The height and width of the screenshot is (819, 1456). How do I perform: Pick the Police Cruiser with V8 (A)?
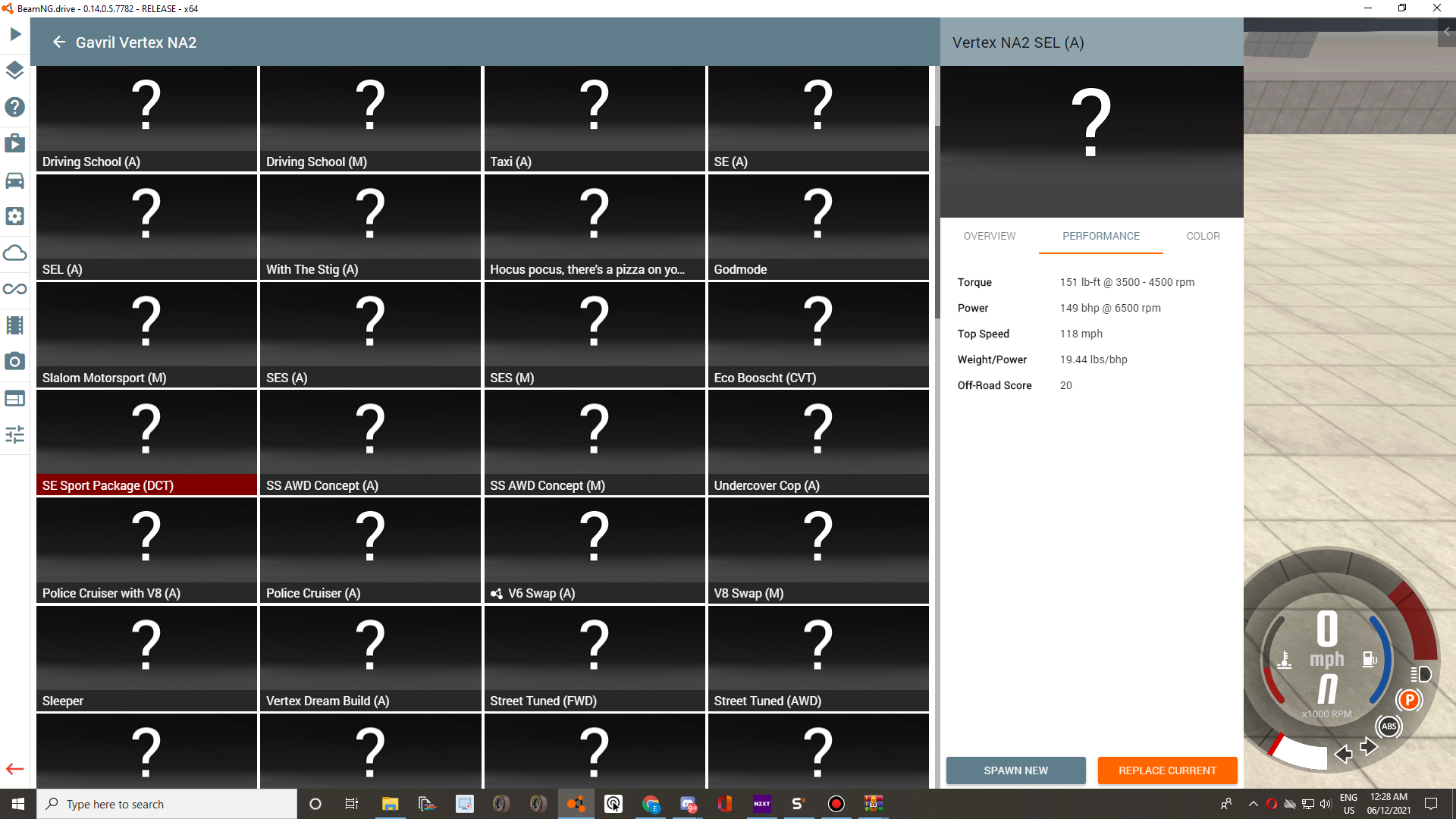(146, 551)
